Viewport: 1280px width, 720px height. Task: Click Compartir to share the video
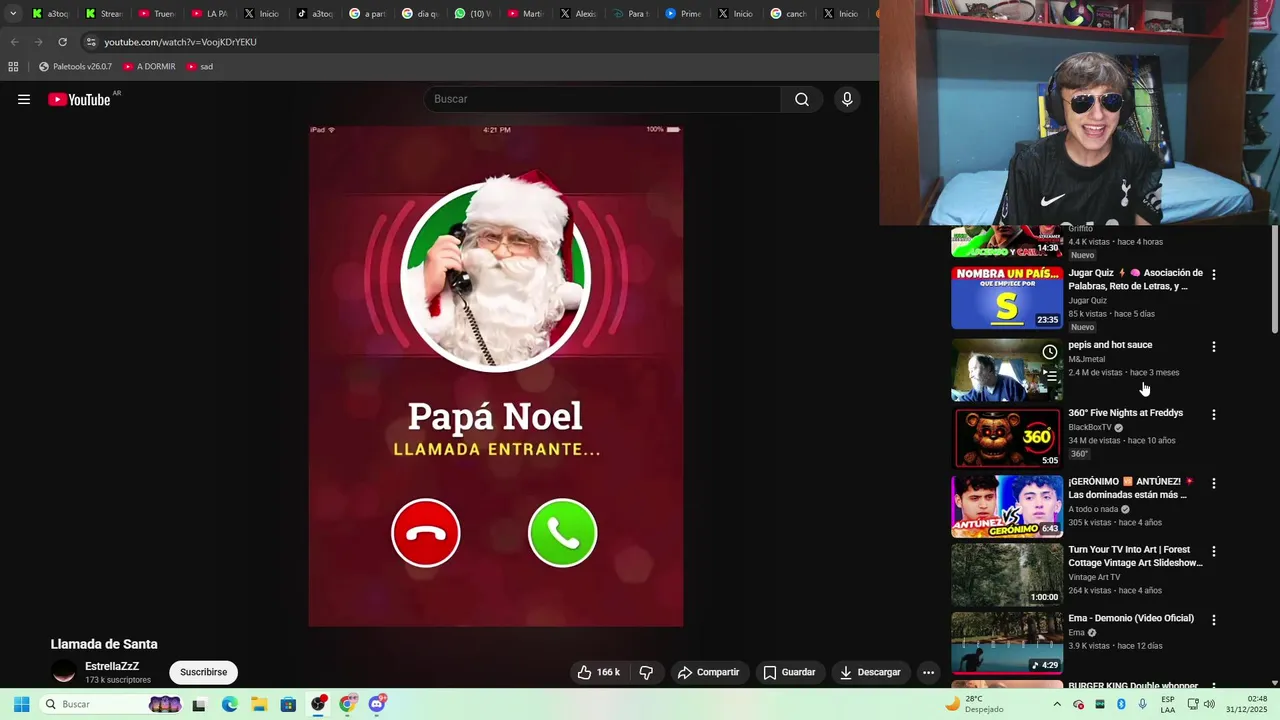click(x=709, y=672)
